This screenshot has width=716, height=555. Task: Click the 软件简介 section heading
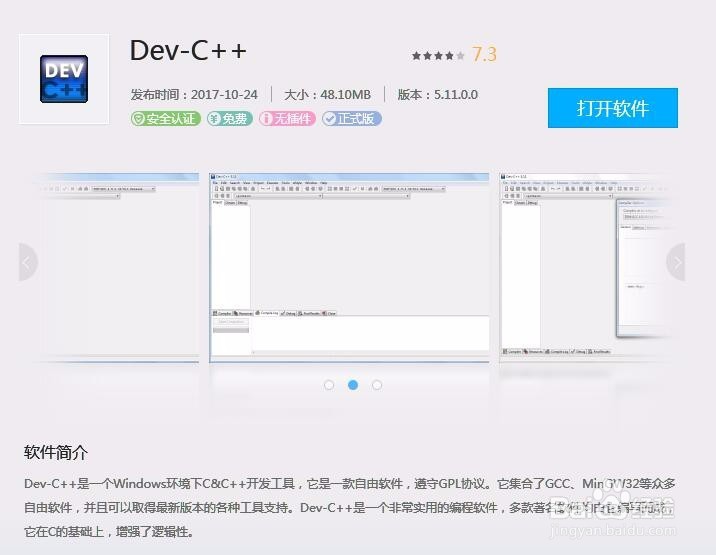(x=56, y=452)
